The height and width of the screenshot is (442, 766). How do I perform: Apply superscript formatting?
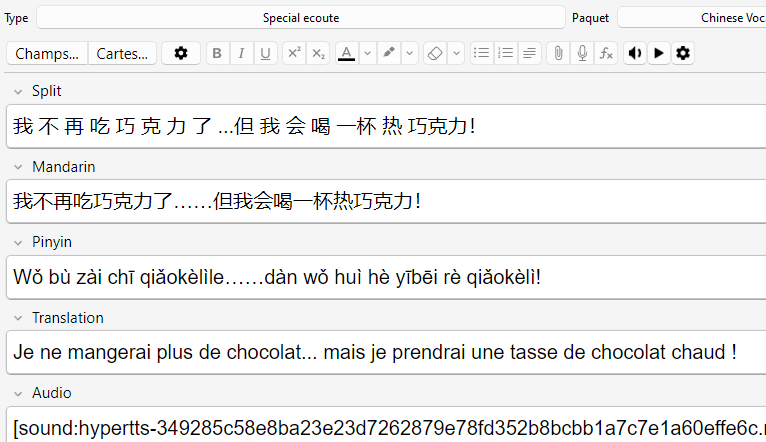294,54
